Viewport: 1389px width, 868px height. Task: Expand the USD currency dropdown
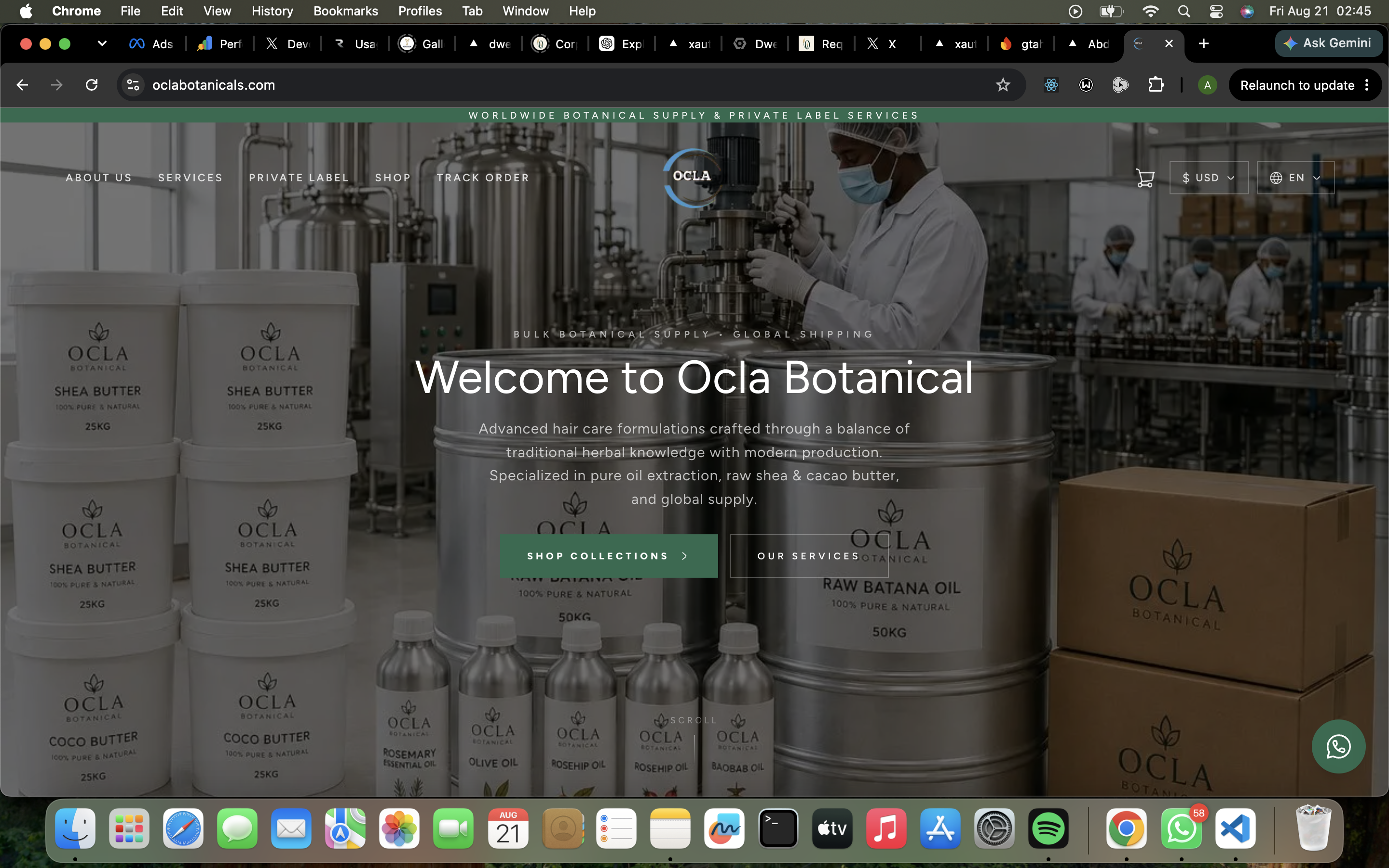pyautogui.click(x=1209, y=178)
